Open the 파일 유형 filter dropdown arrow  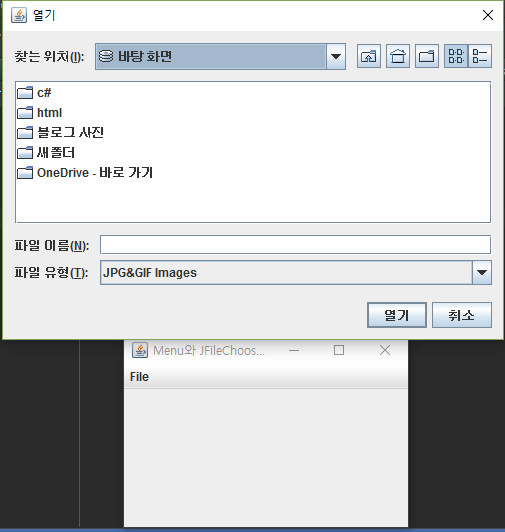482,272
